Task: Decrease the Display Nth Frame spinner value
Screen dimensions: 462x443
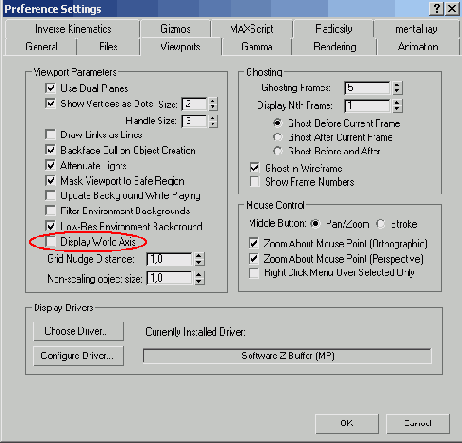Action: click(x=397, y=109)
